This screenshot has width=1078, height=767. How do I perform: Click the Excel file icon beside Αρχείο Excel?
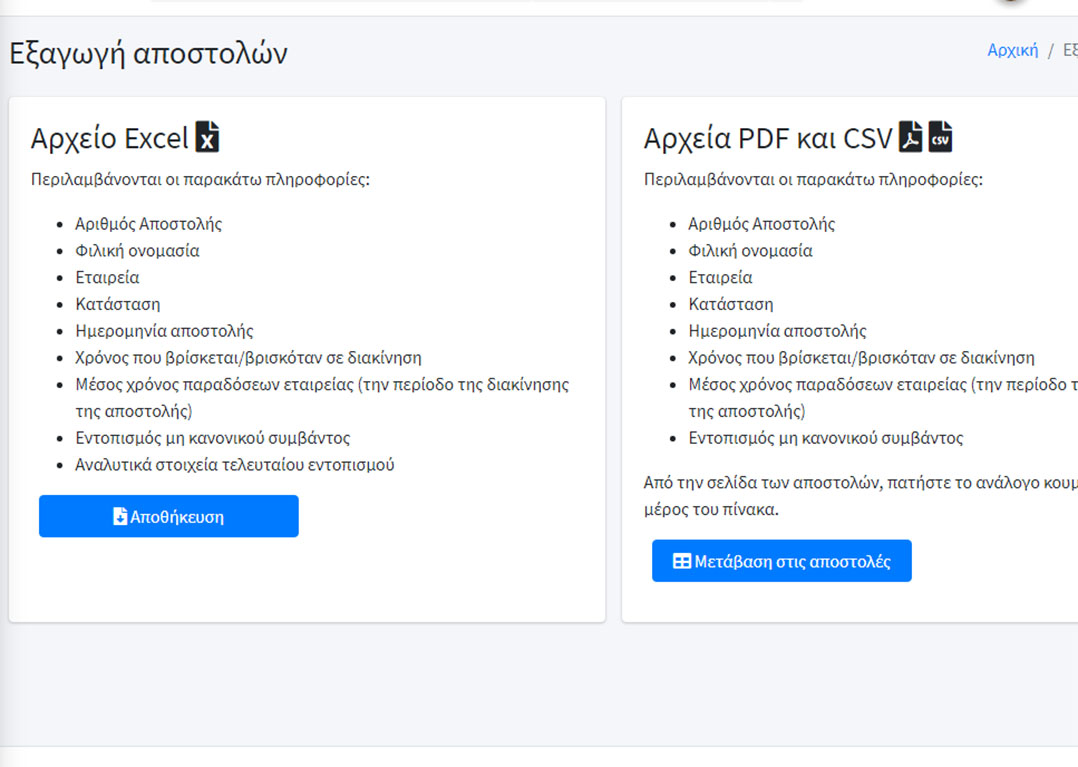coord(207,136)
